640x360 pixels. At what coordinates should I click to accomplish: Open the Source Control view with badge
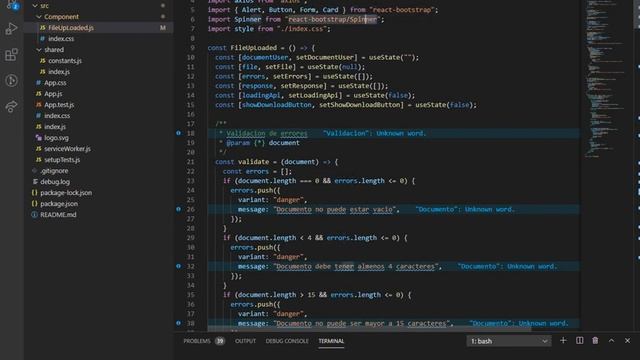click(12, 5)
